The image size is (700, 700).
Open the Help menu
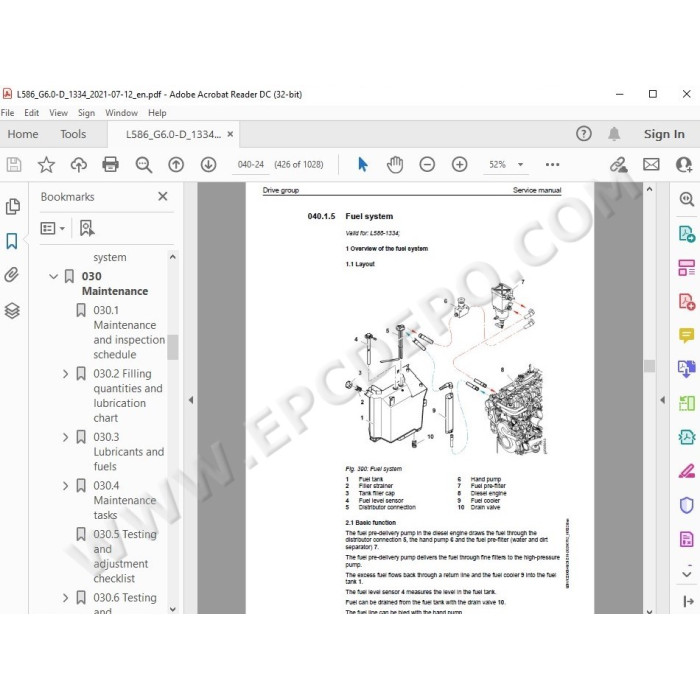pos(157,113)
